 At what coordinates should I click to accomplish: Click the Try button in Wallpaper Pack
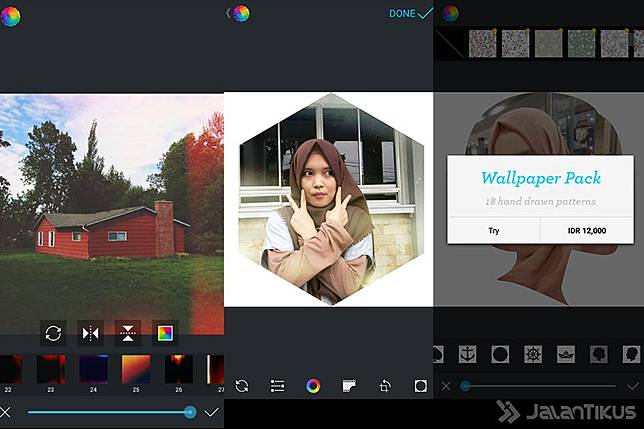(x=493, y=230)
